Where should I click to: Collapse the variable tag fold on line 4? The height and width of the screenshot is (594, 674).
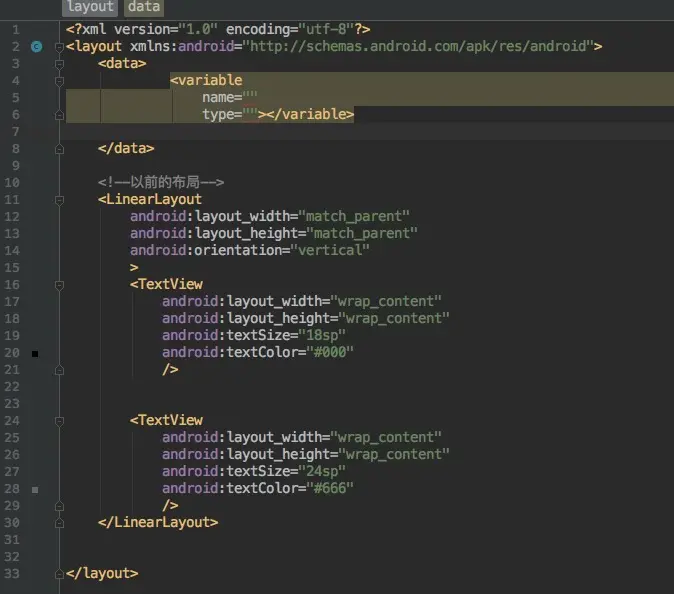point(60,81)
